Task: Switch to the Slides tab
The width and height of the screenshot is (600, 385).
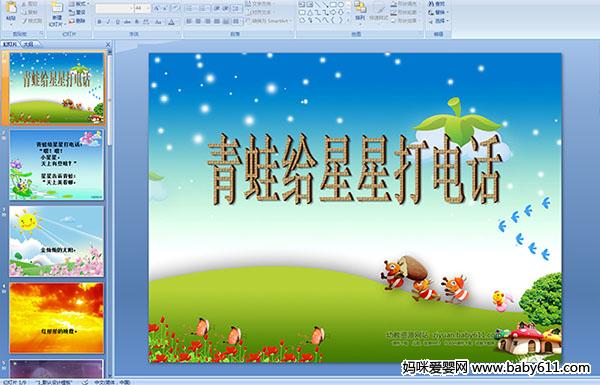Action: [x=10, y=44]
